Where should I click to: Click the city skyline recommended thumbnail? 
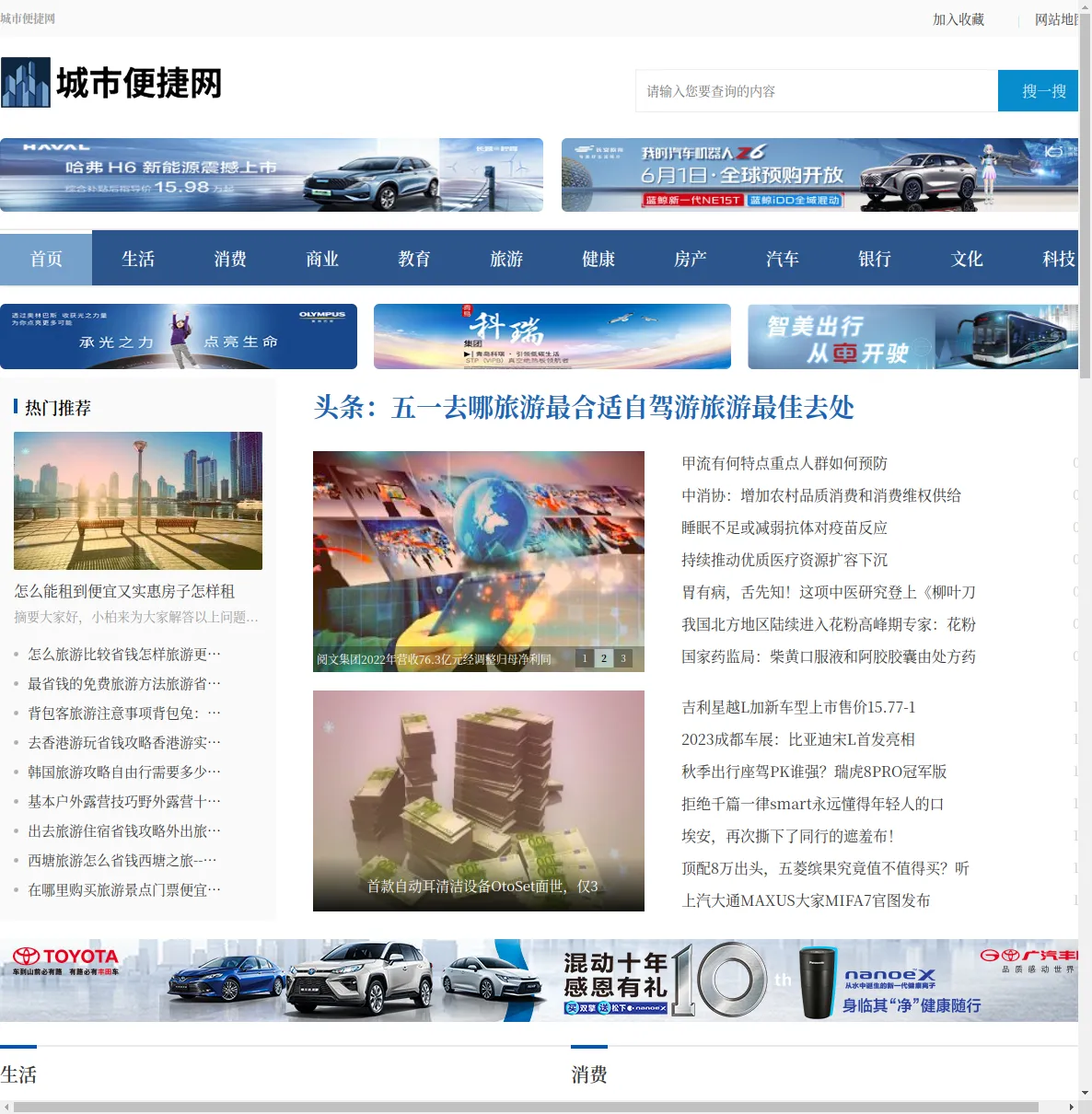(x=138, y=501)
